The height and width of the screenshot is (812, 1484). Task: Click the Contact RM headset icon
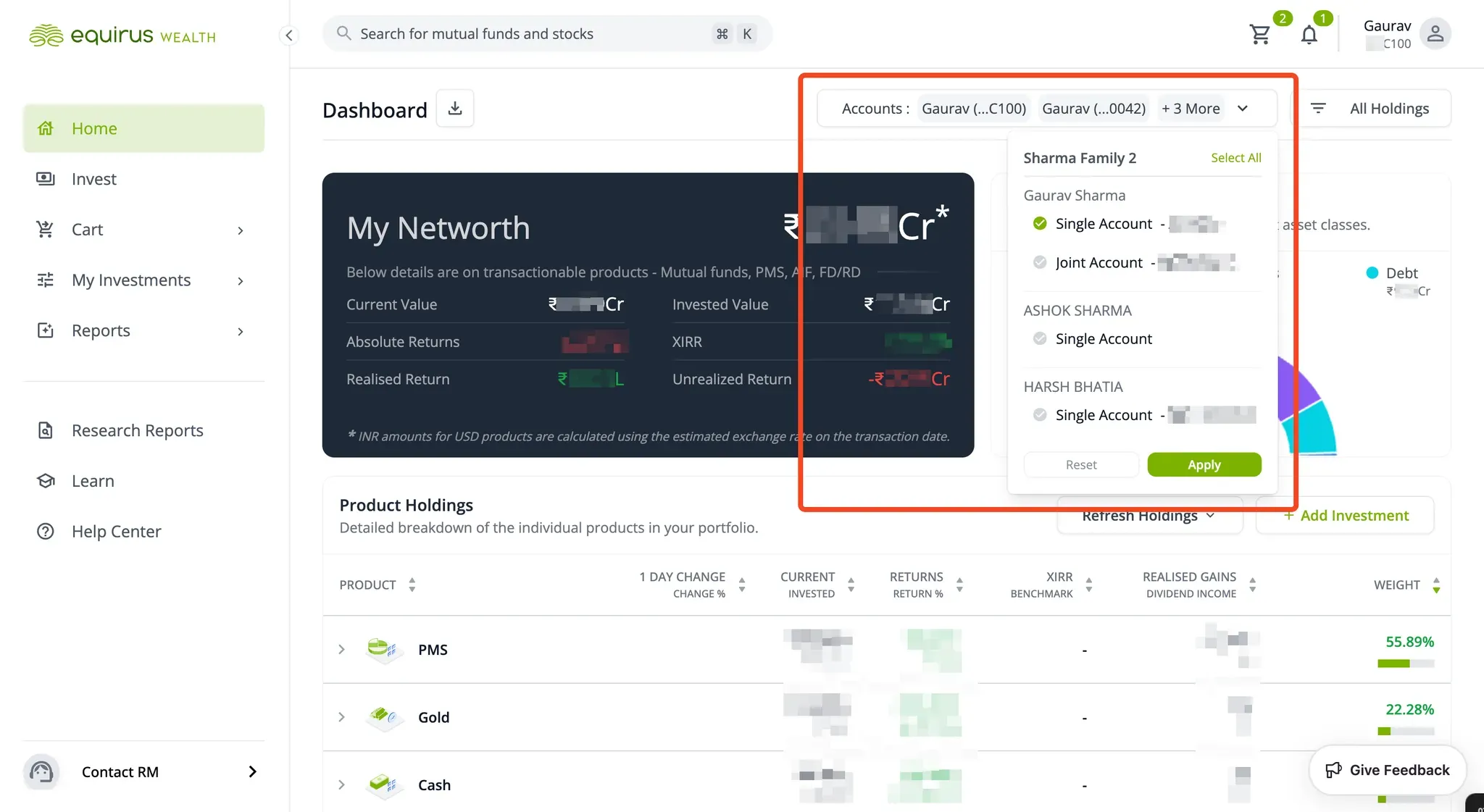[x=41, y=771]
